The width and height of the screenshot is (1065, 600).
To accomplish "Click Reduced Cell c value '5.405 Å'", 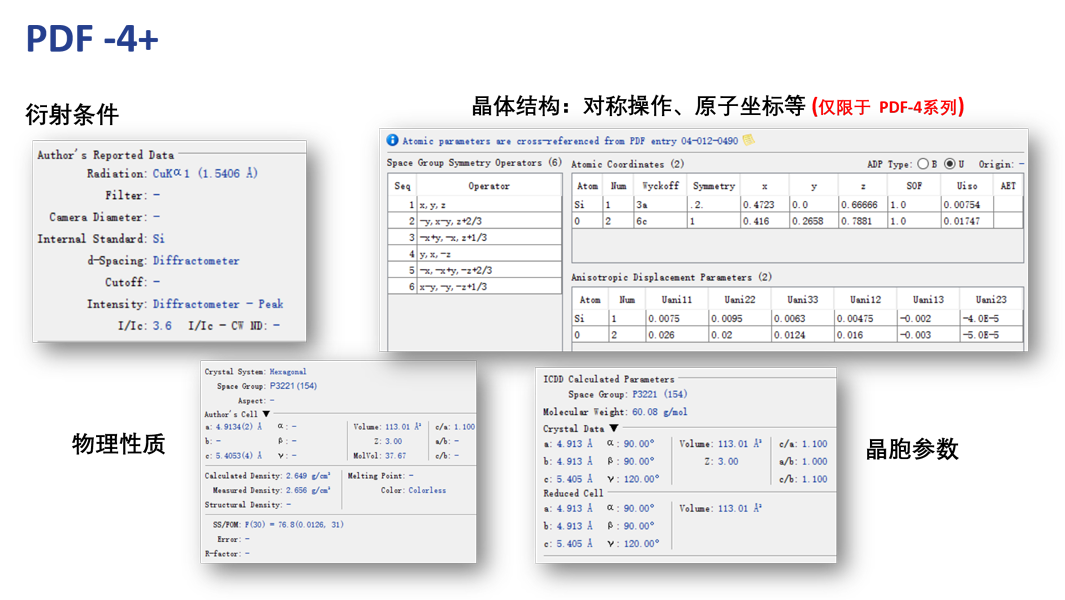I will point(575,544).
